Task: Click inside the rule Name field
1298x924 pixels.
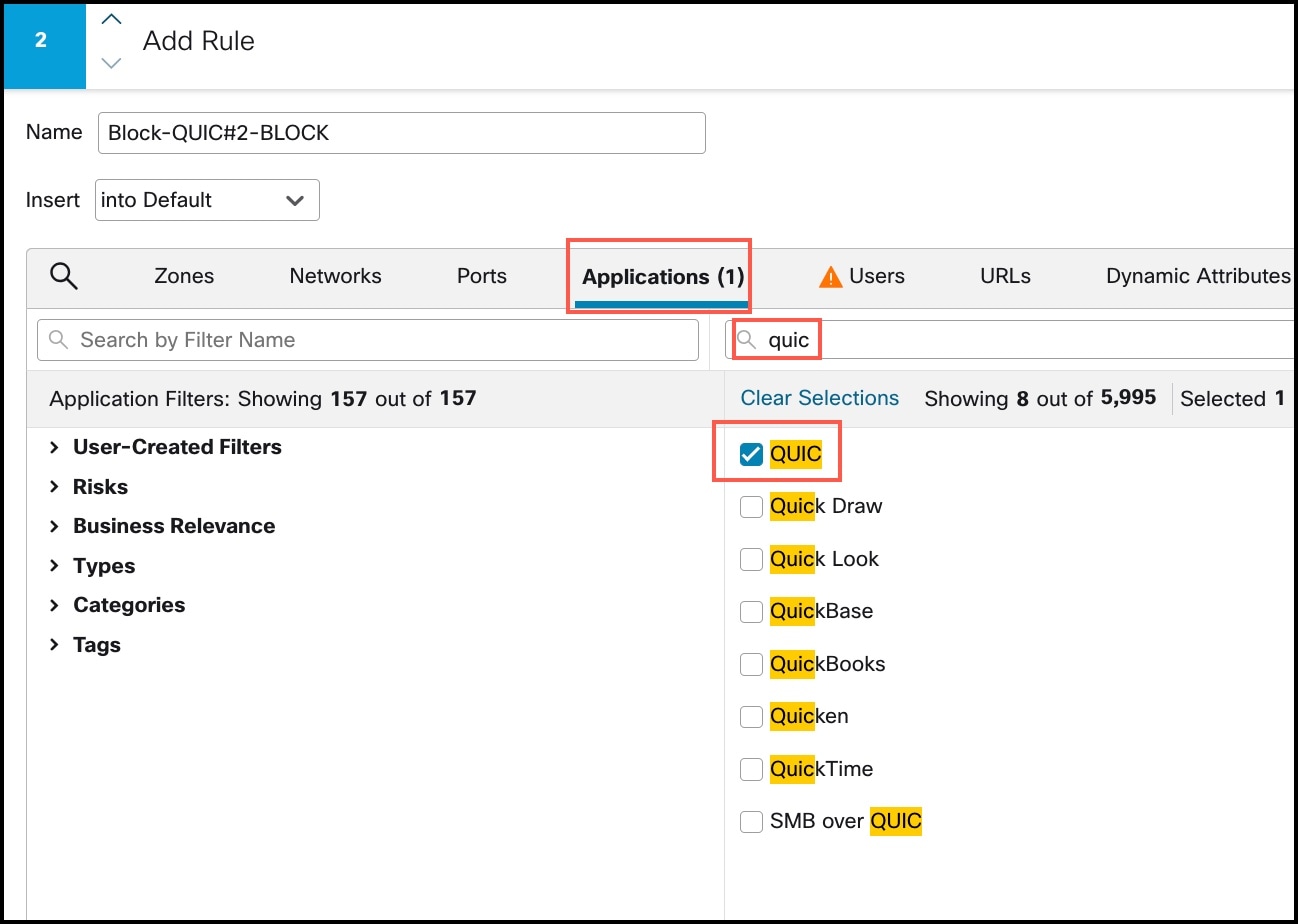Action: click(400, 132)
